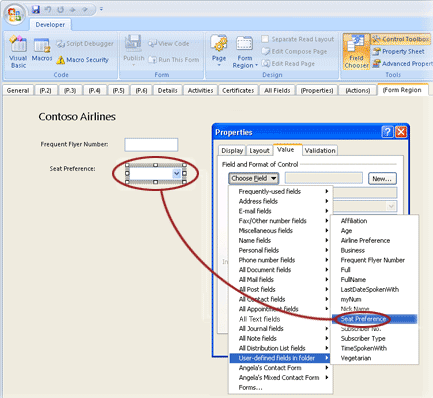Viewport: 433px width, 398px height.
Task: Select the Developer ribbon tab
Action: (x=50, y=25)
